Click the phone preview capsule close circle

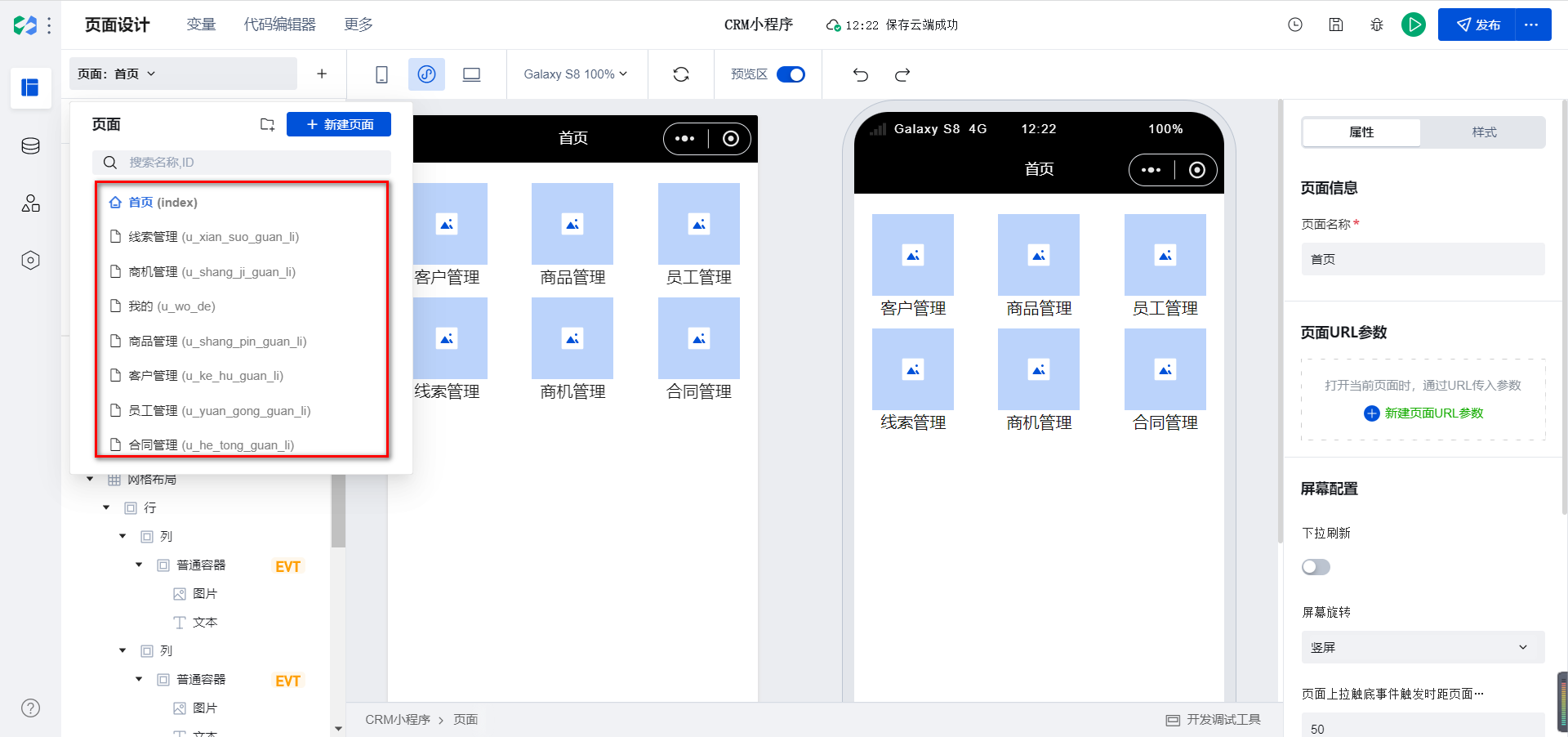tap(1197, 170)
